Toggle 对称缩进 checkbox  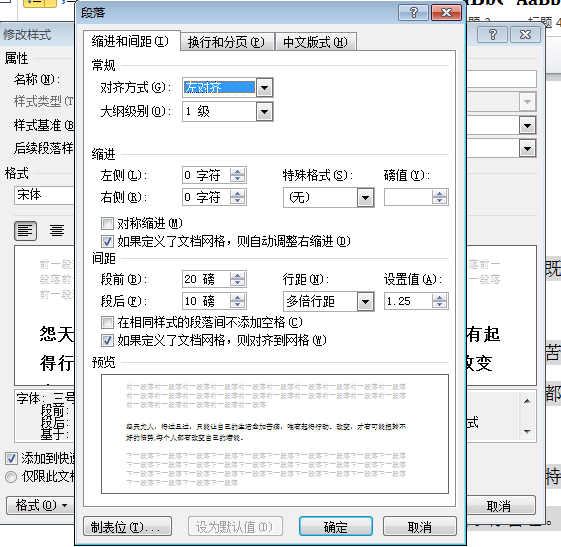click(x=107, y=224)
